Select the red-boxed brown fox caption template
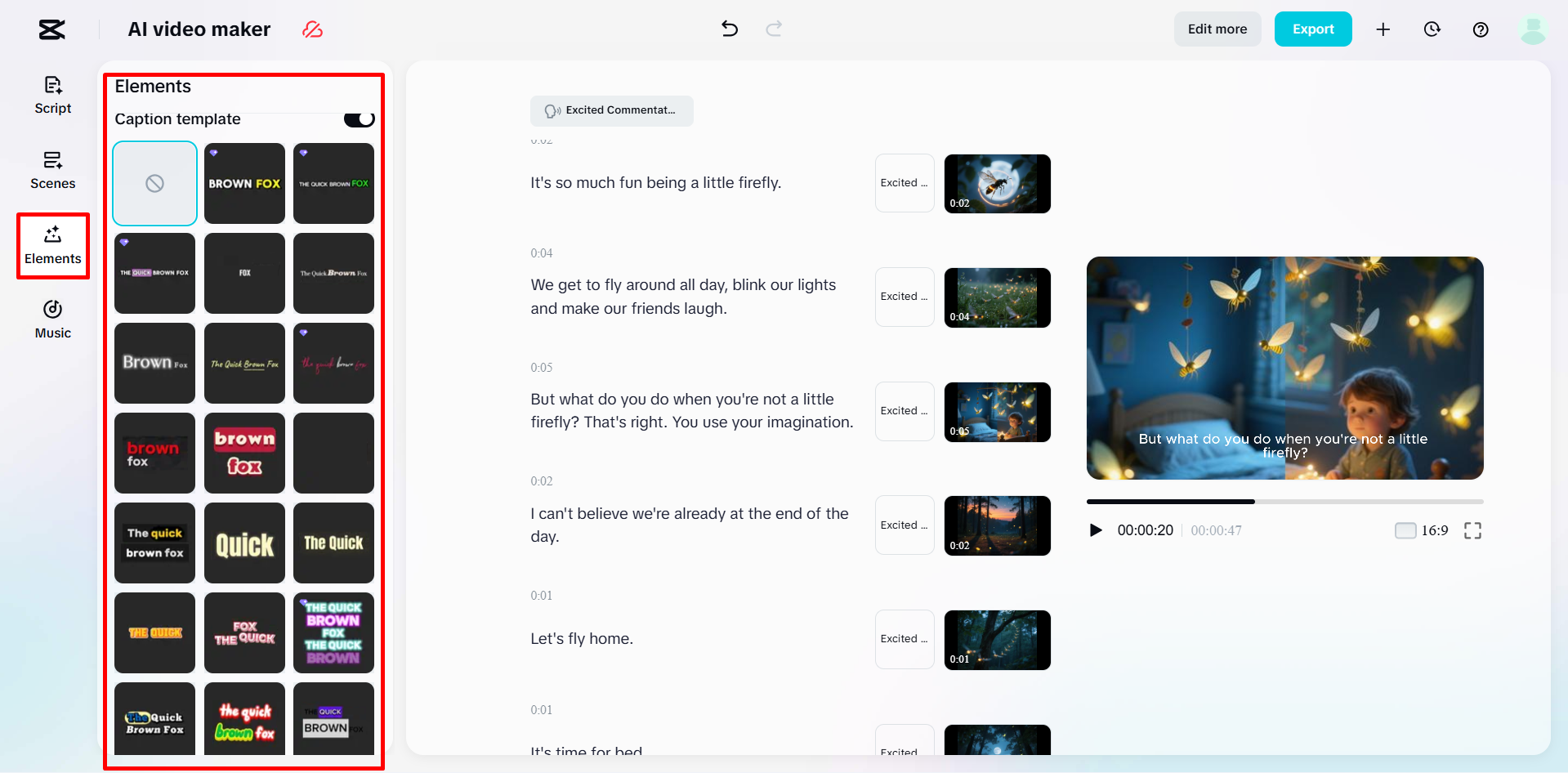Viewport: 1568px width, 773px height. click(244, 453)
